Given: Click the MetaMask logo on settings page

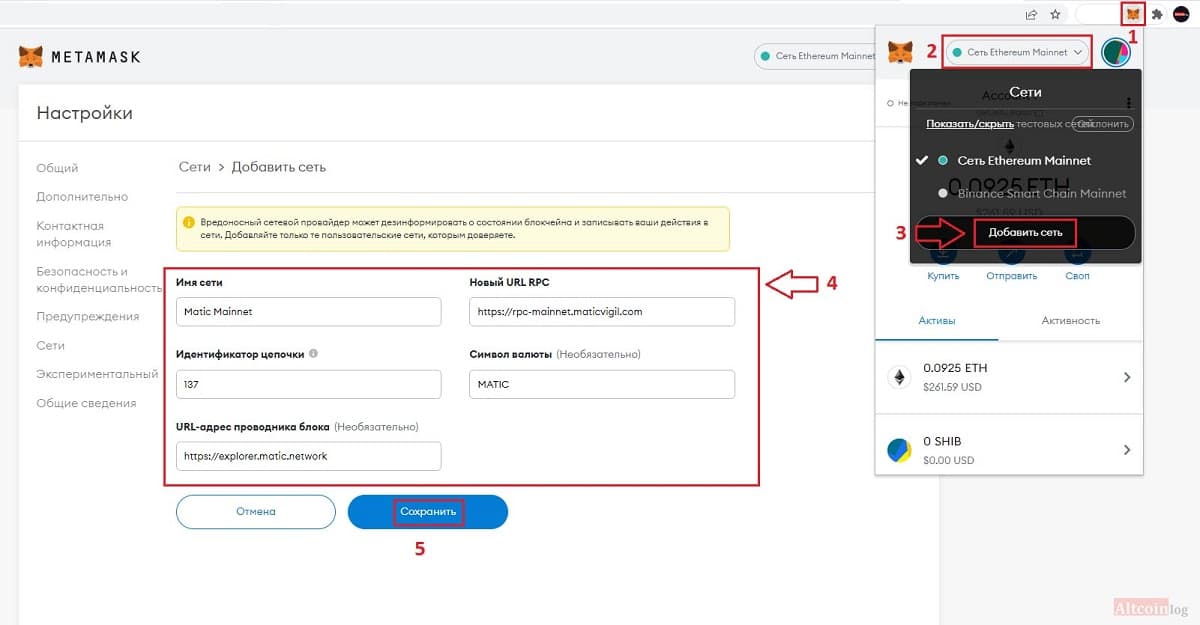Looking at the screenshot, I should click(x=80, y=56).
